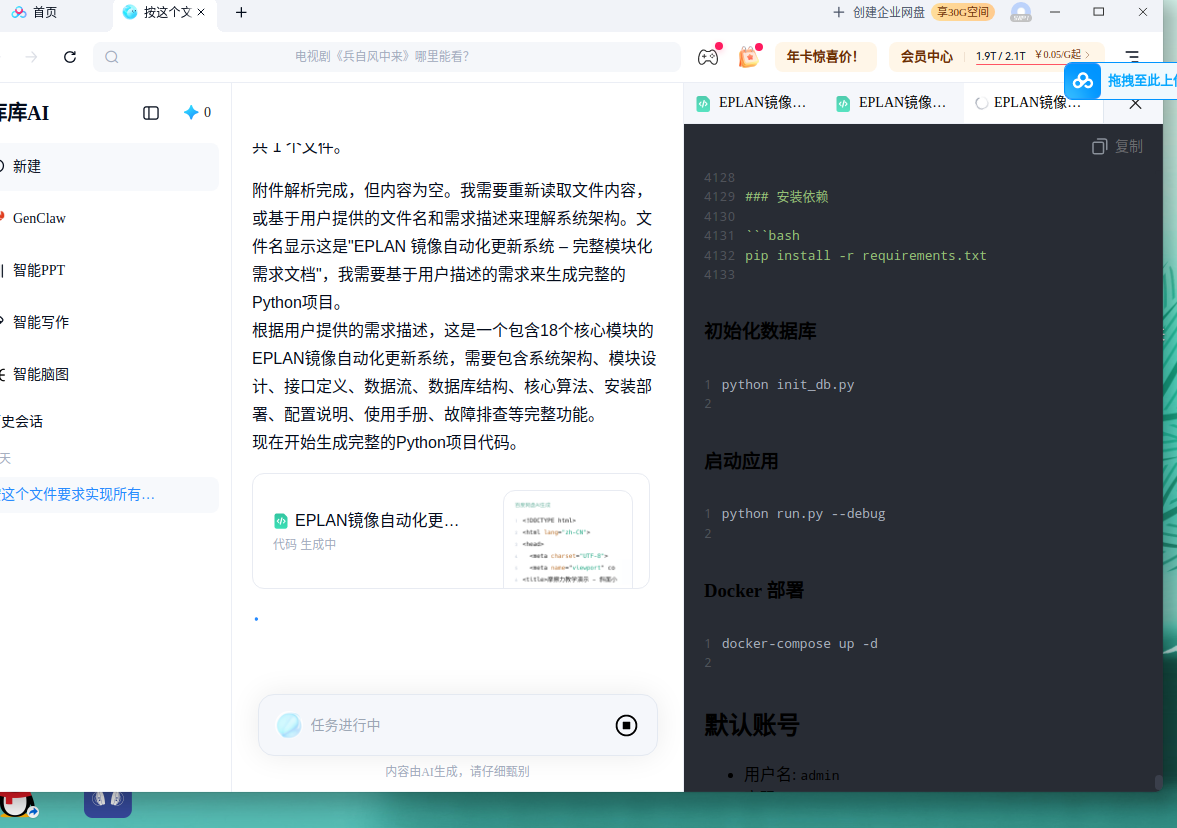This screenshot has width=1177, height=828.
Task: Open the game controller icon
Action: (x=708, y=57)
